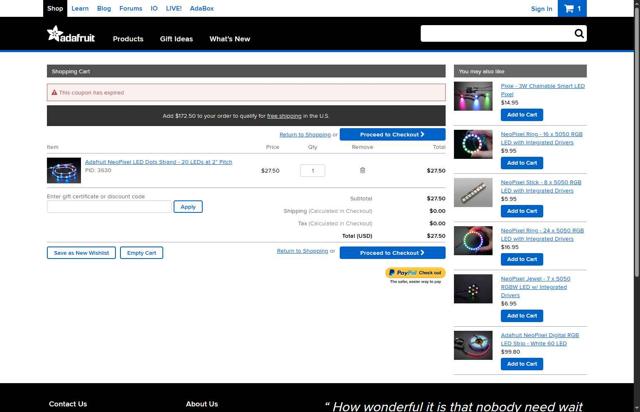Add the $9.95 NeoPixel Ring to the cart
This screenshot has height=412, width=640.
522,163
